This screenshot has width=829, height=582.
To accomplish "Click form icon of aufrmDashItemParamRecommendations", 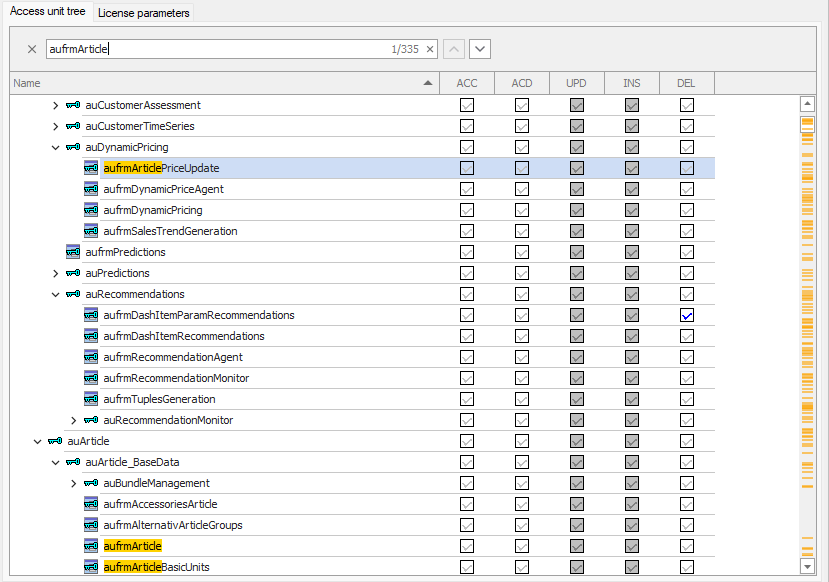I will click(91, 315).
